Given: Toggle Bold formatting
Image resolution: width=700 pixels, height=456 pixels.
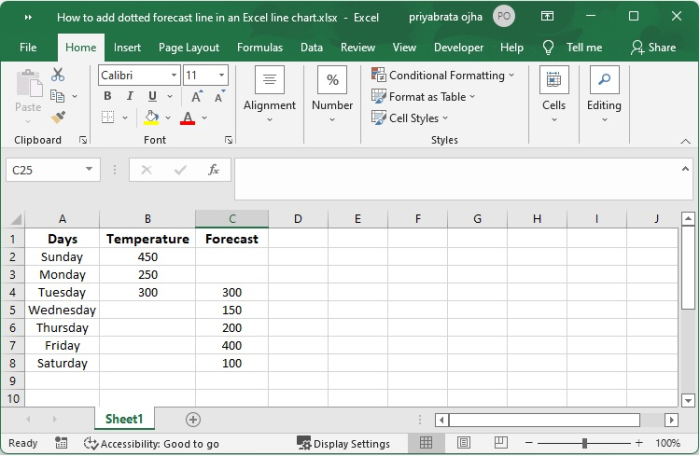Looking at the screenshot, I should [x=108, y=96].
